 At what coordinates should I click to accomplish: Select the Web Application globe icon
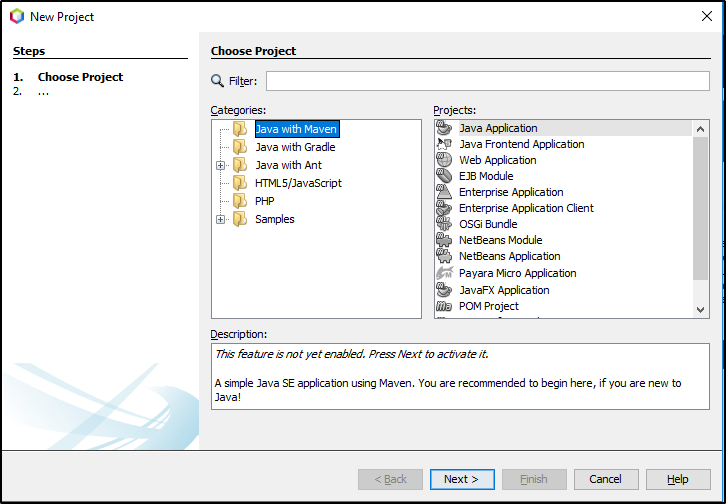pos(444,160)
